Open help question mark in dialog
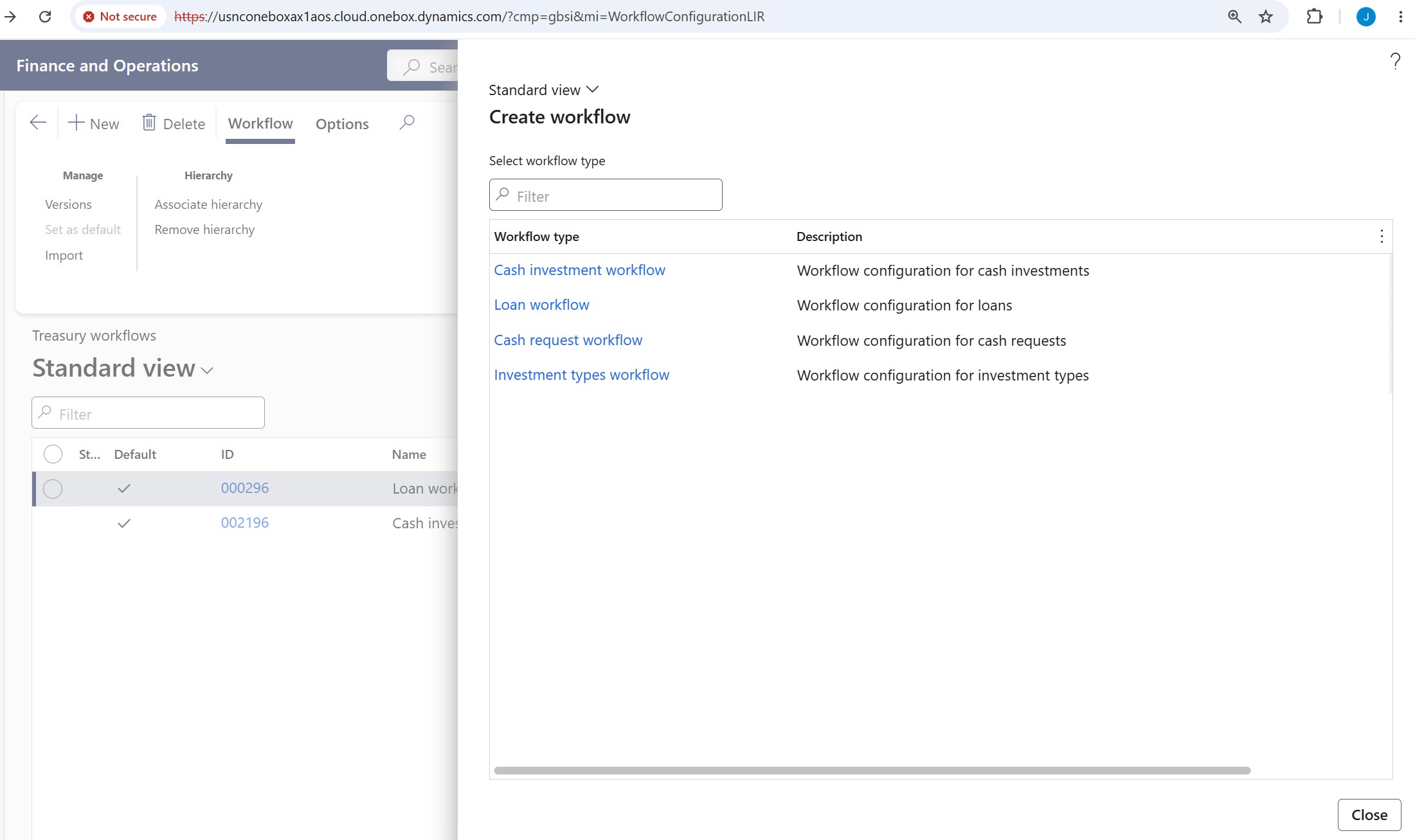1415x840 pixels. tap(1395, 62)
